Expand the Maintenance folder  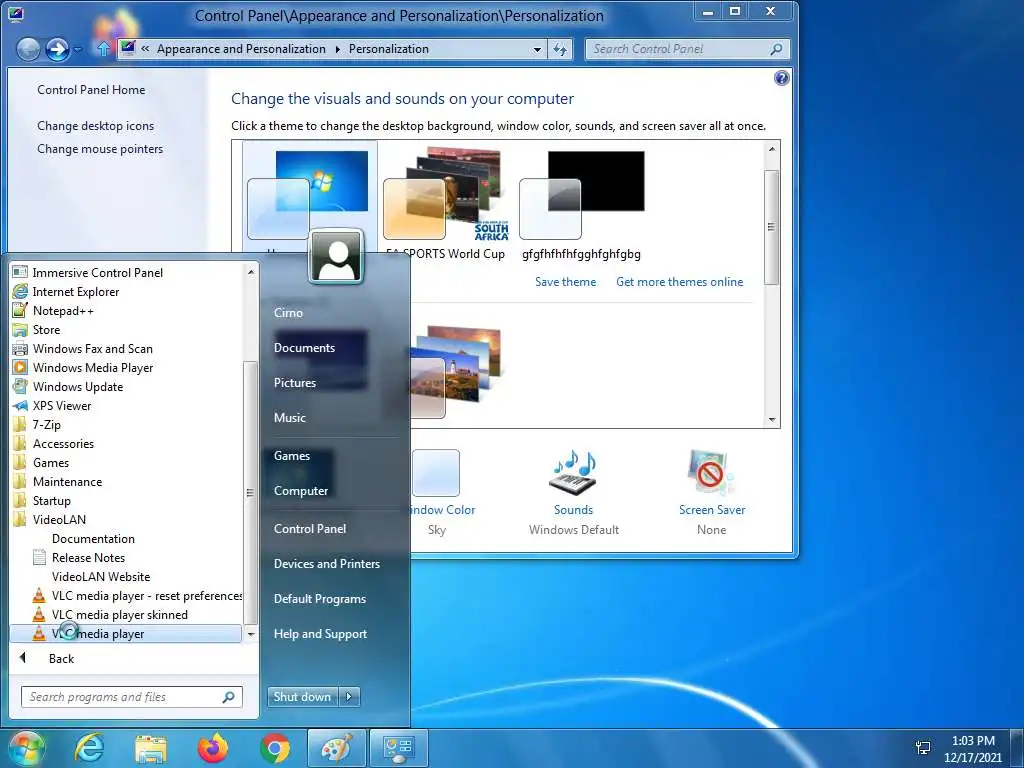coord(125,481)
